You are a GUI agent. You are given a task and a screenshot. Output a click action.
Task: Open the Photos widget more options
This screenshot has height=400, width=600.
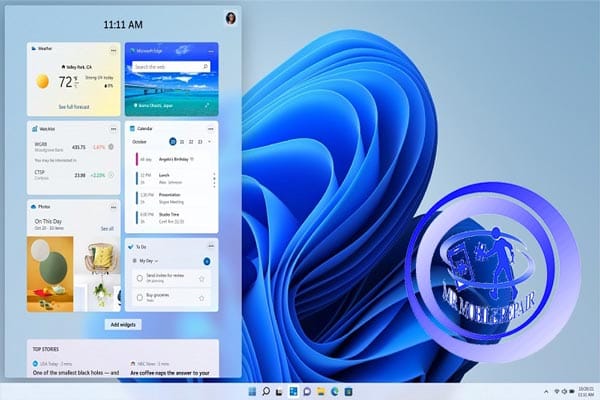(x=113, y=207)
